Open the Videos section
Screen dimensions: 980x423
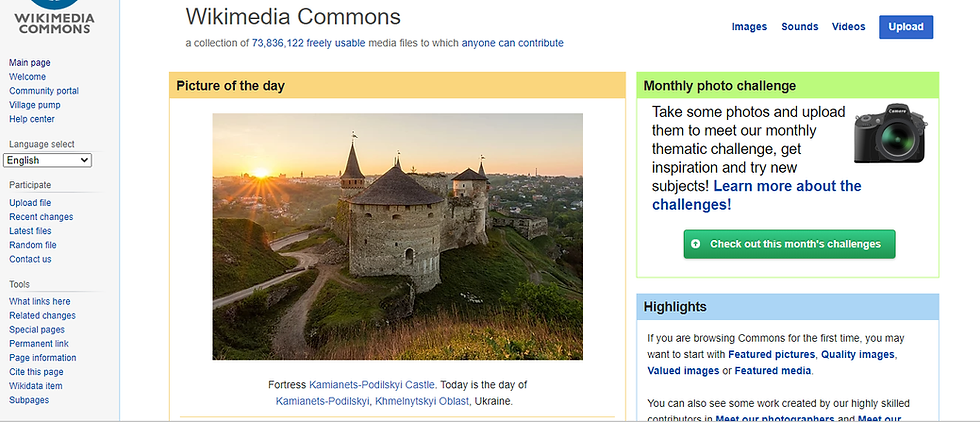848,27
